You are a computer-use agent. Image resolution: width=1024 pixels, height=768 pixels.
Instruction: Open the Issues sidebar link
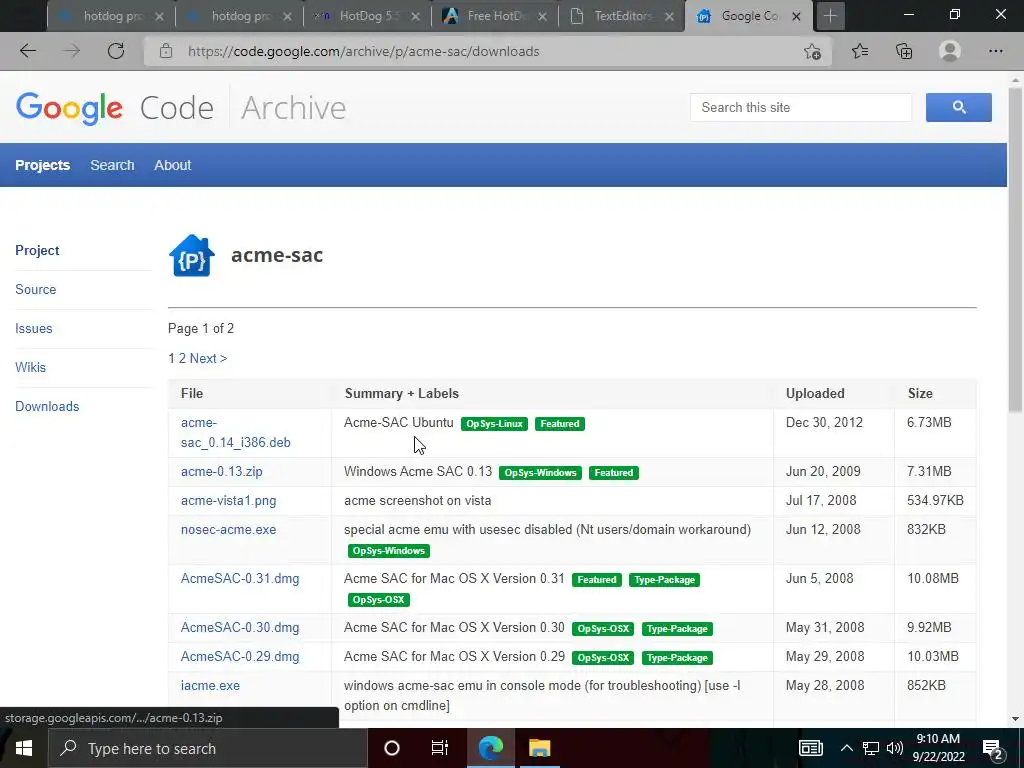click(x=33, y=328)
